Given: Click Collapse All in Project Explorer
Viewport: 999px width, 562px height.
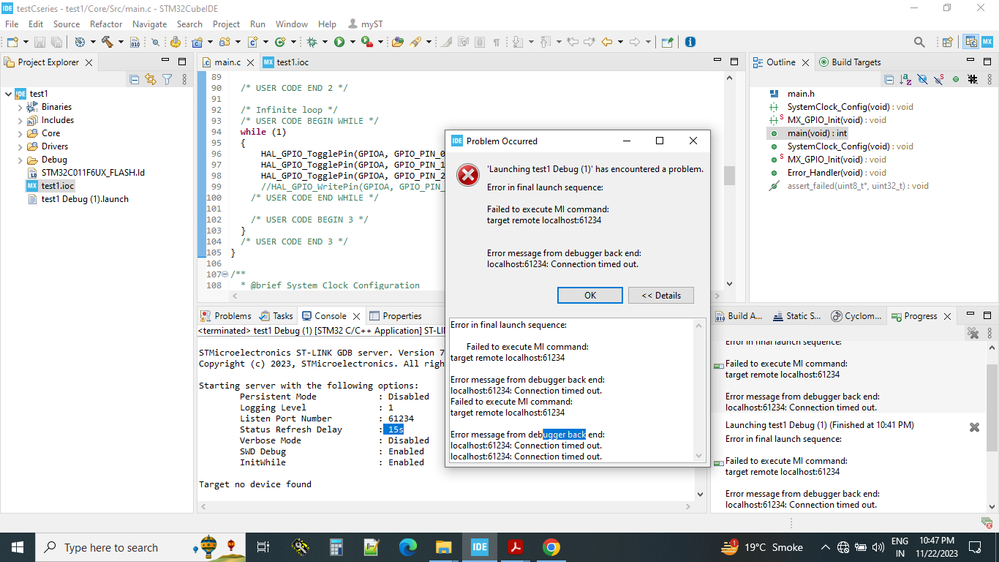Looking at the screenshot, I should pyautogui.click(x=135, y=80).
